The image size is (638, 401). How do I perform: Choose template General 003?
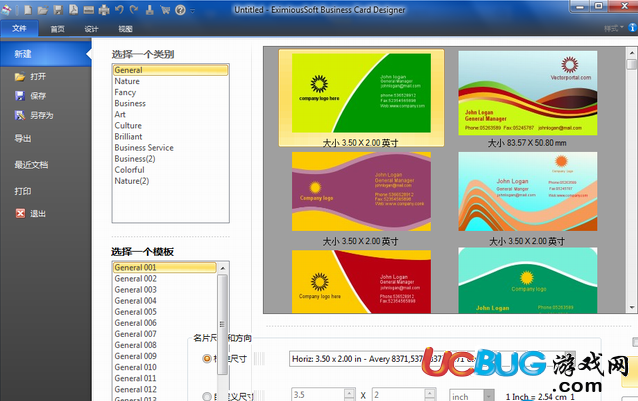point(165,290)
